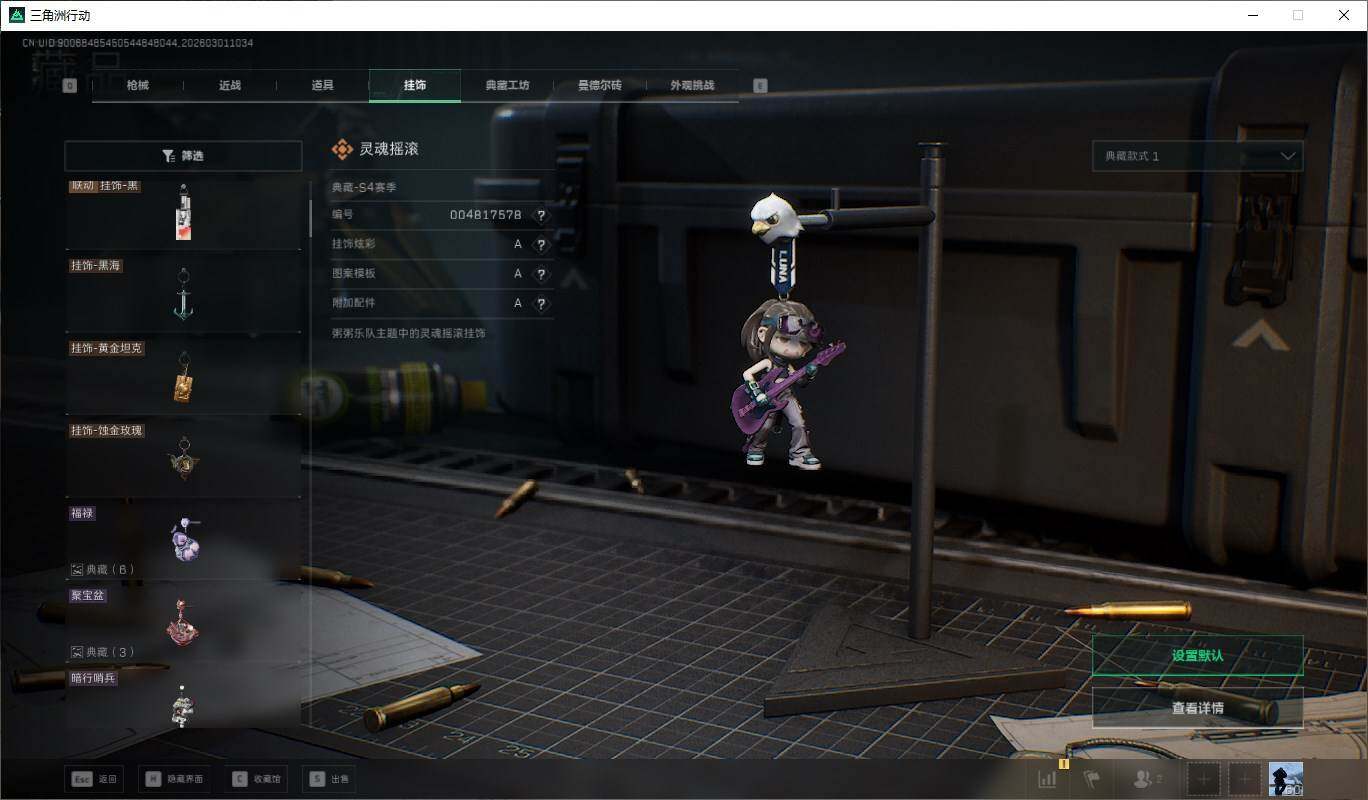Click the charm list scrollbar
This screenshot has width=1368, height=800.
pos(310,215)
